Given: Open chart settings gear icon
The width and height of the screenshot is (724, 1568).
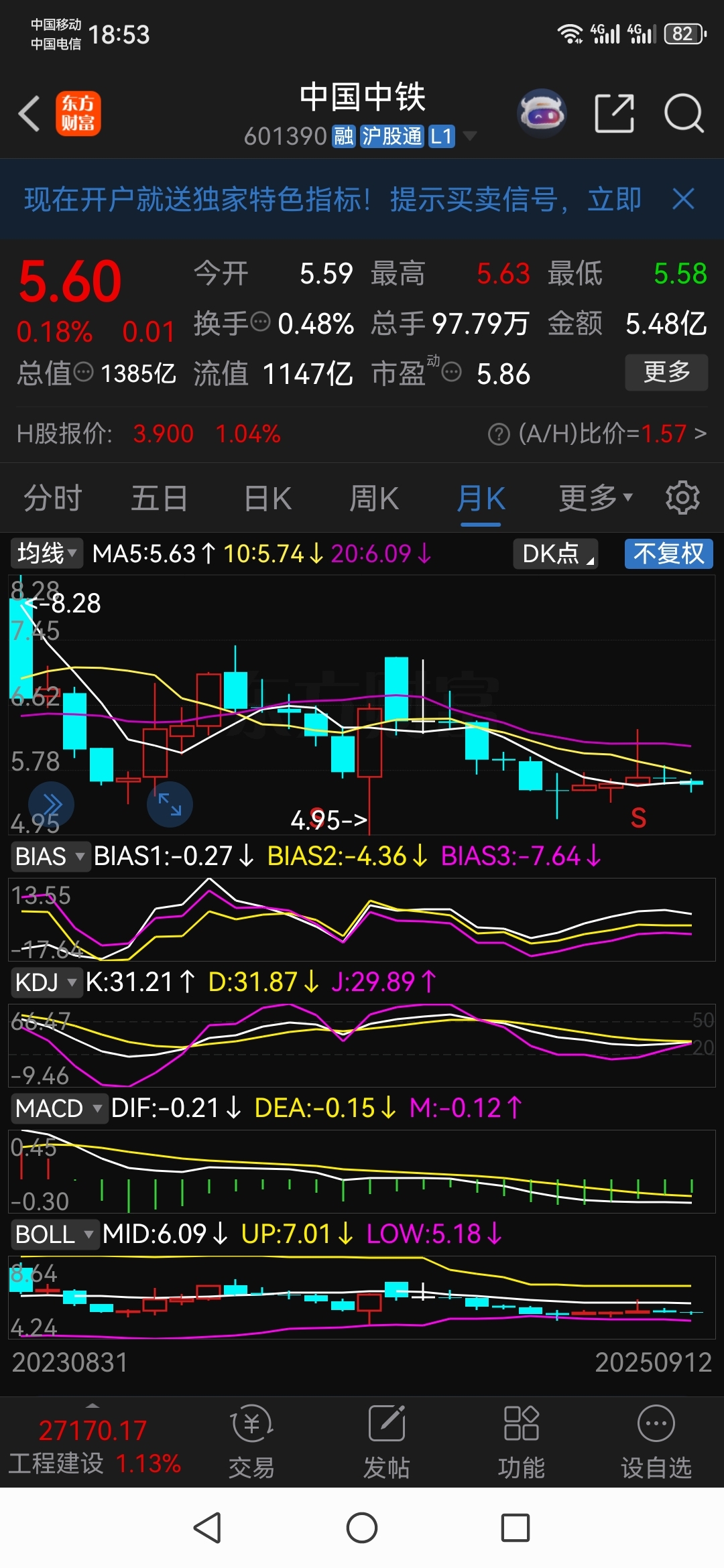Looking at the screenshot, I should tap(682, 498).
